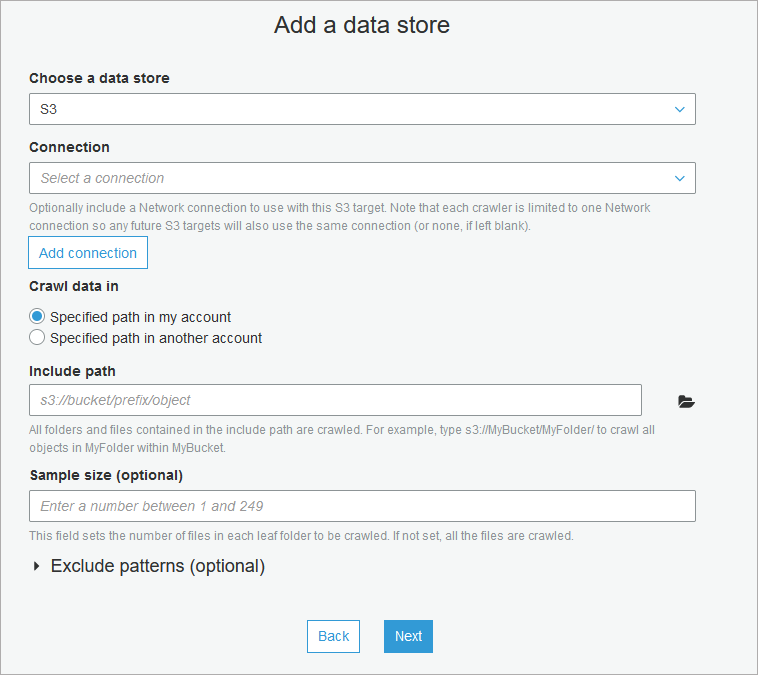The height and width of the screenshot is (675, 758).
Task: Click the 'Connection' field label
Action: coord(69,147)
